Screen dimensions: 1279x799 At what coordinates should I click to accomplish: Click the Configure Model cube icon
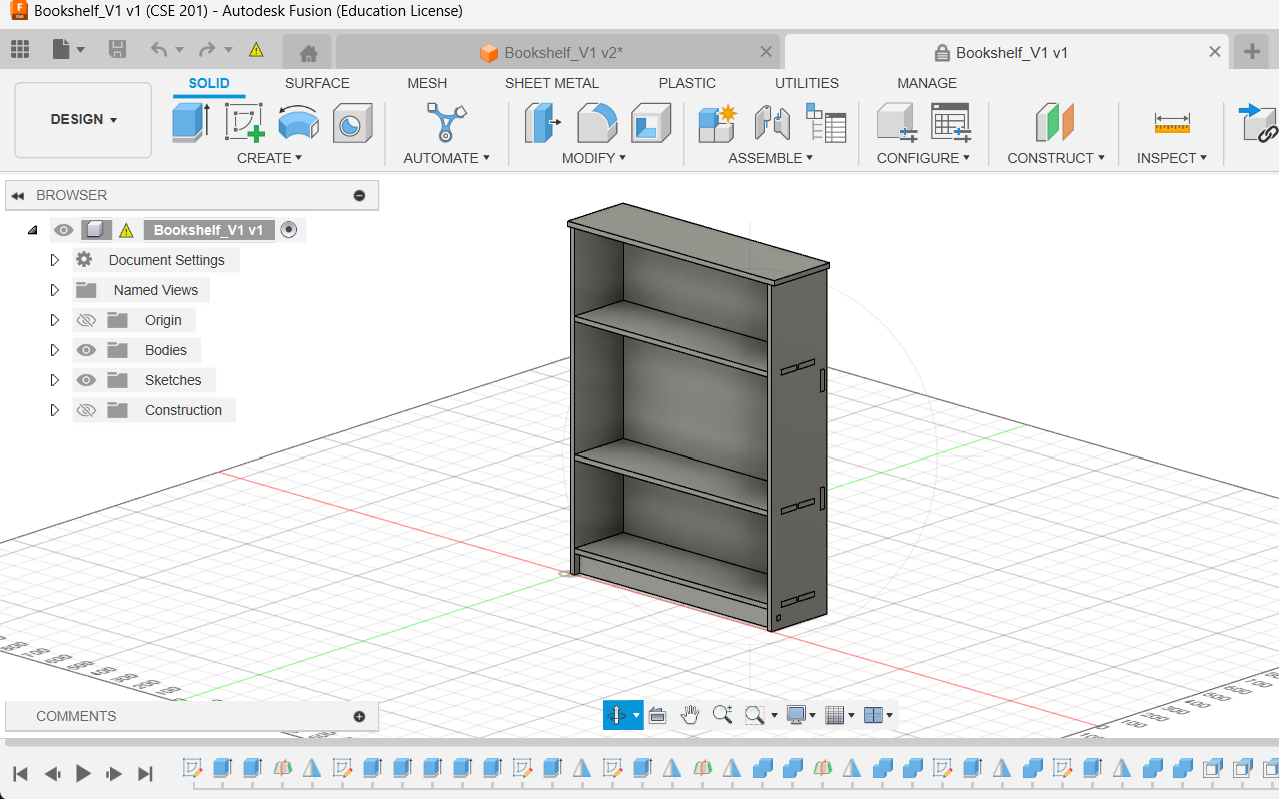click(897, 123)
